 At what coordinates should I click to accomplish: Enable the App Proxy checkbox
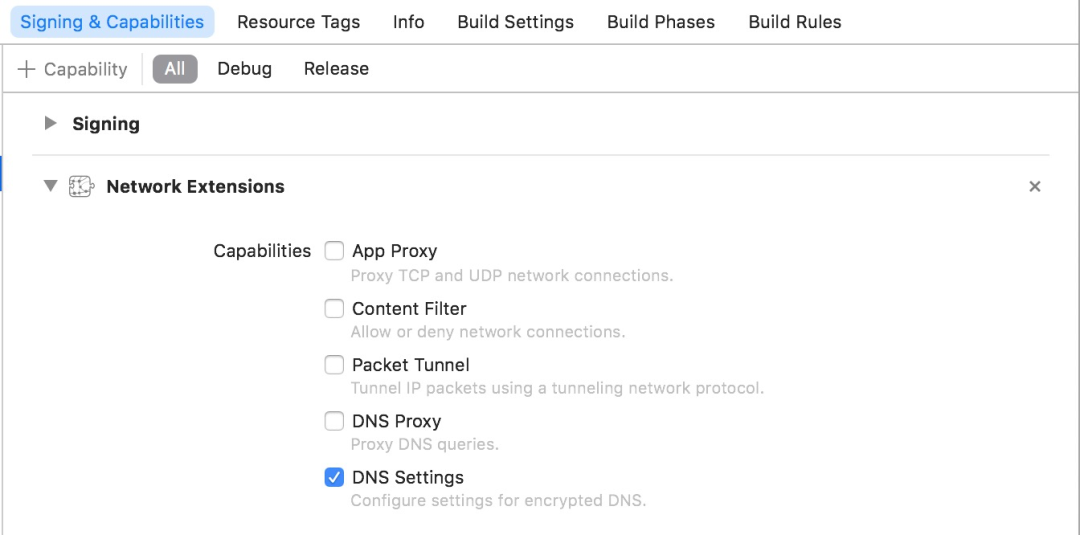(x=334, y=251)
